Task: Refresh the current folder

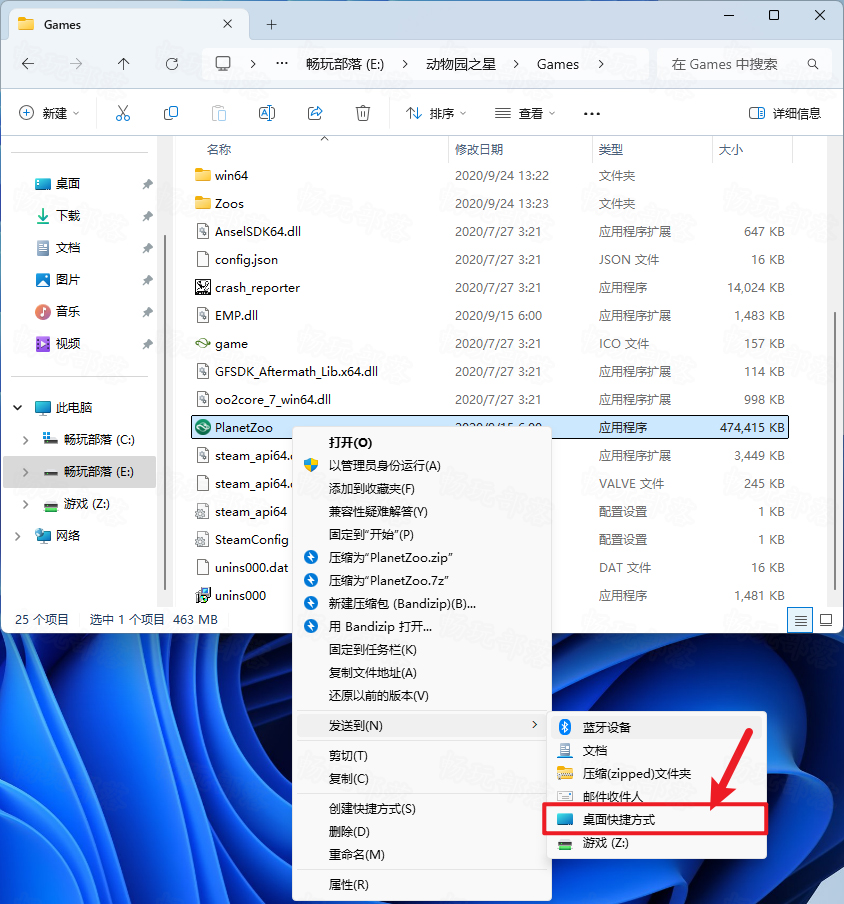Action: (172, 64)
